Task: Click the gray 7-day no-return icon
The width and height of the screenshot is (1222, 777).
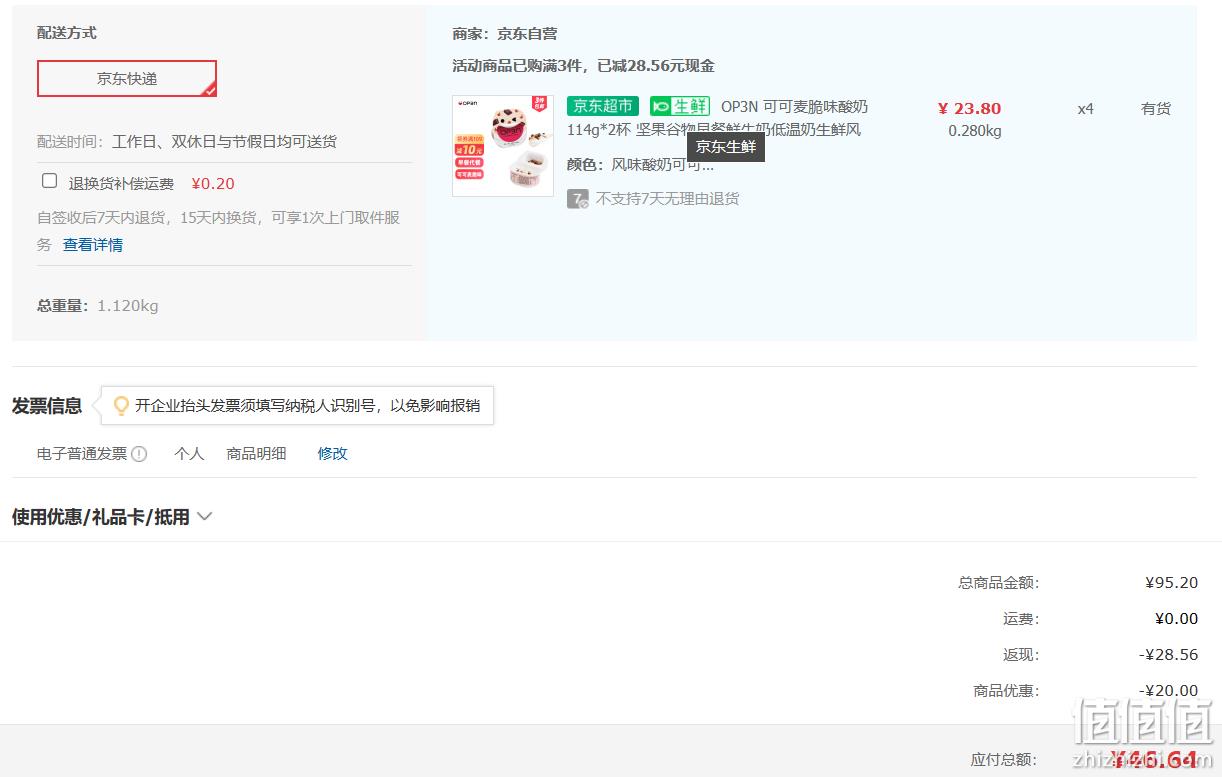Action: pyautogui.click(x=578, y=199)
